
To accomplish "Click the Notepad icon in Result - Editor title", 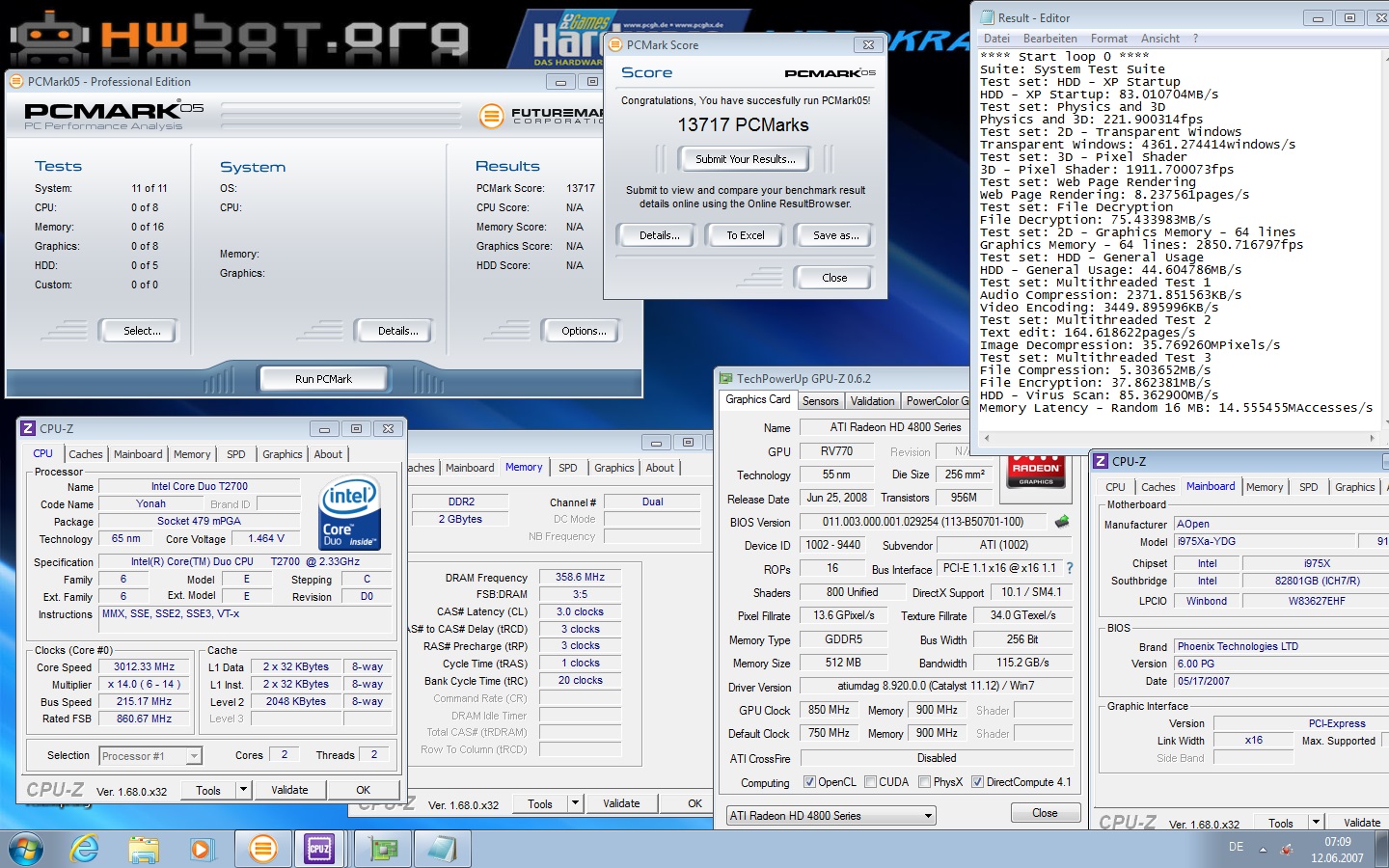I will click(x=987, y=17).
